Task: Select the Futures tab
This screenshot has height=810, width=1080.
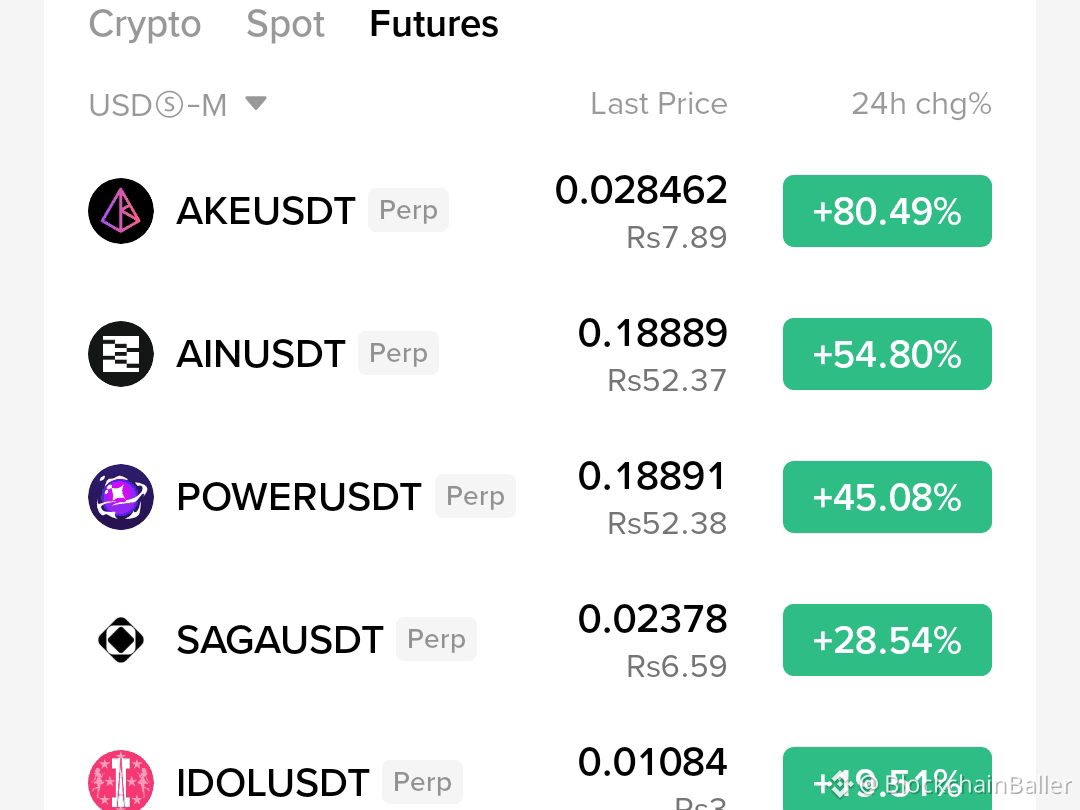Action: 434,24
